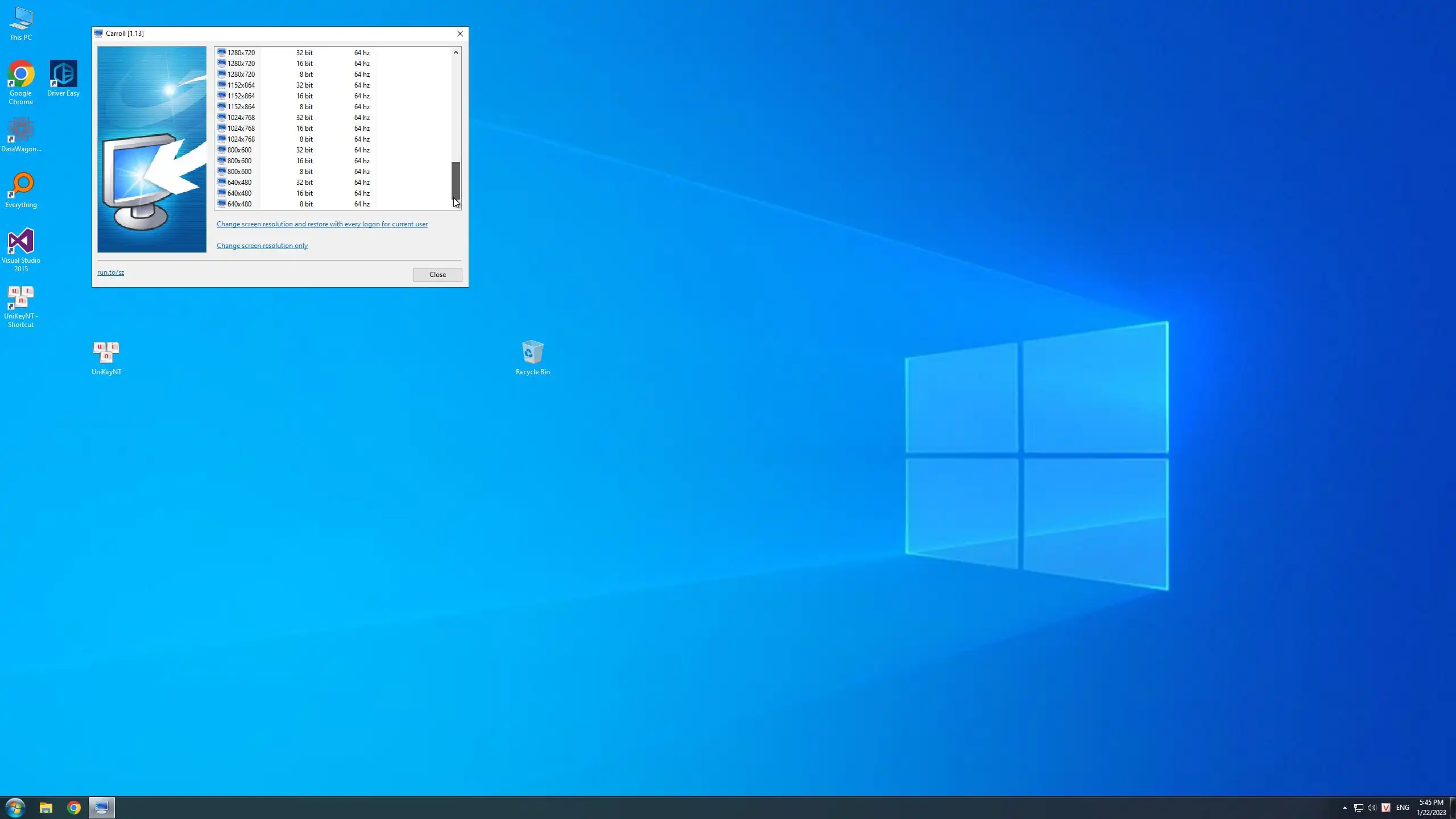Viewport: 1456px width, 819px height.
Task: Open File Explorer from taskbar
Action: tap(46, 808)
